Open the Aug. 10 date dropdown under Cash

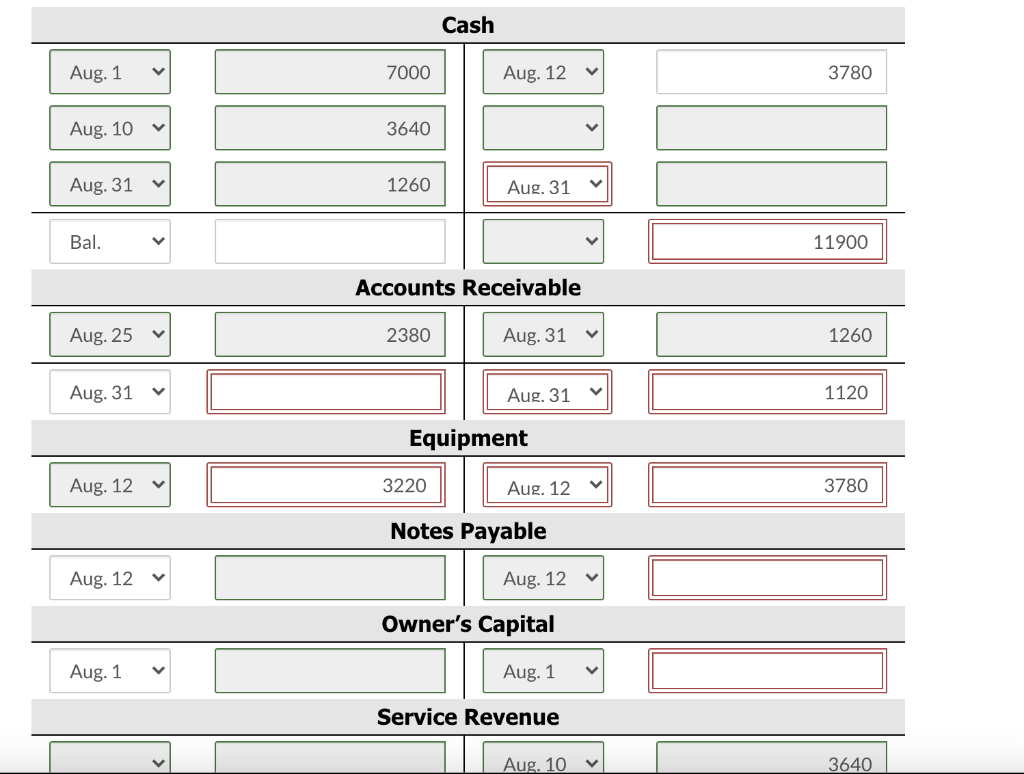click(110, 128)
